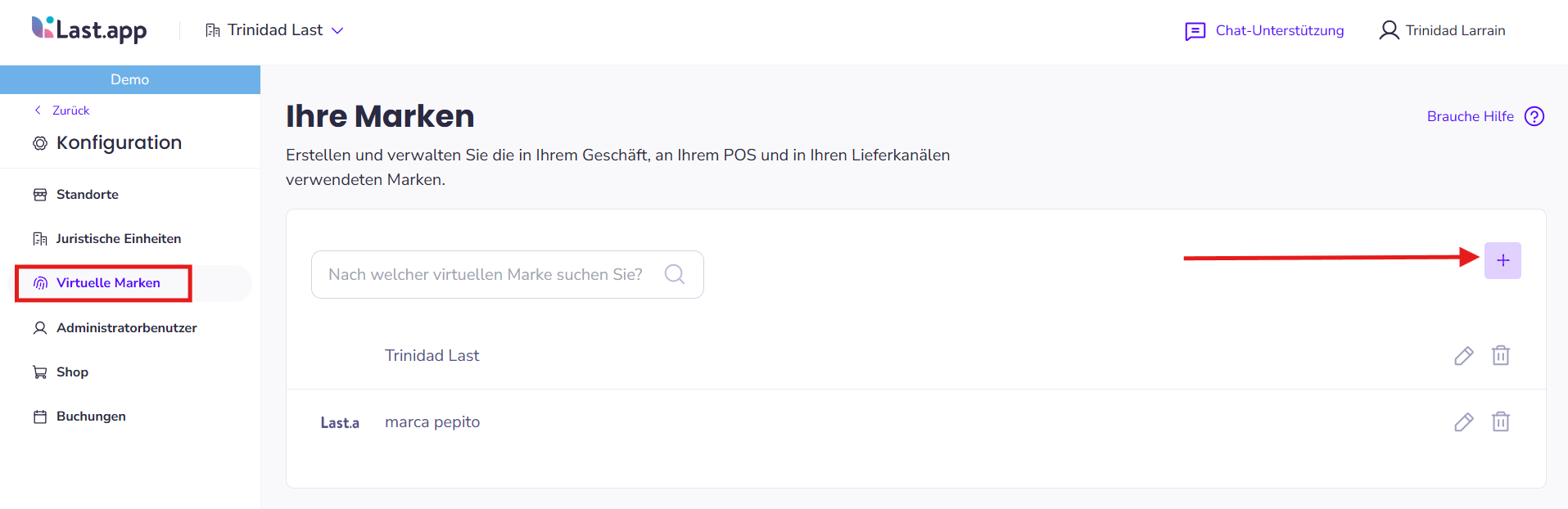Delete the Trinidad Last brand

[x=1501, y=355]
